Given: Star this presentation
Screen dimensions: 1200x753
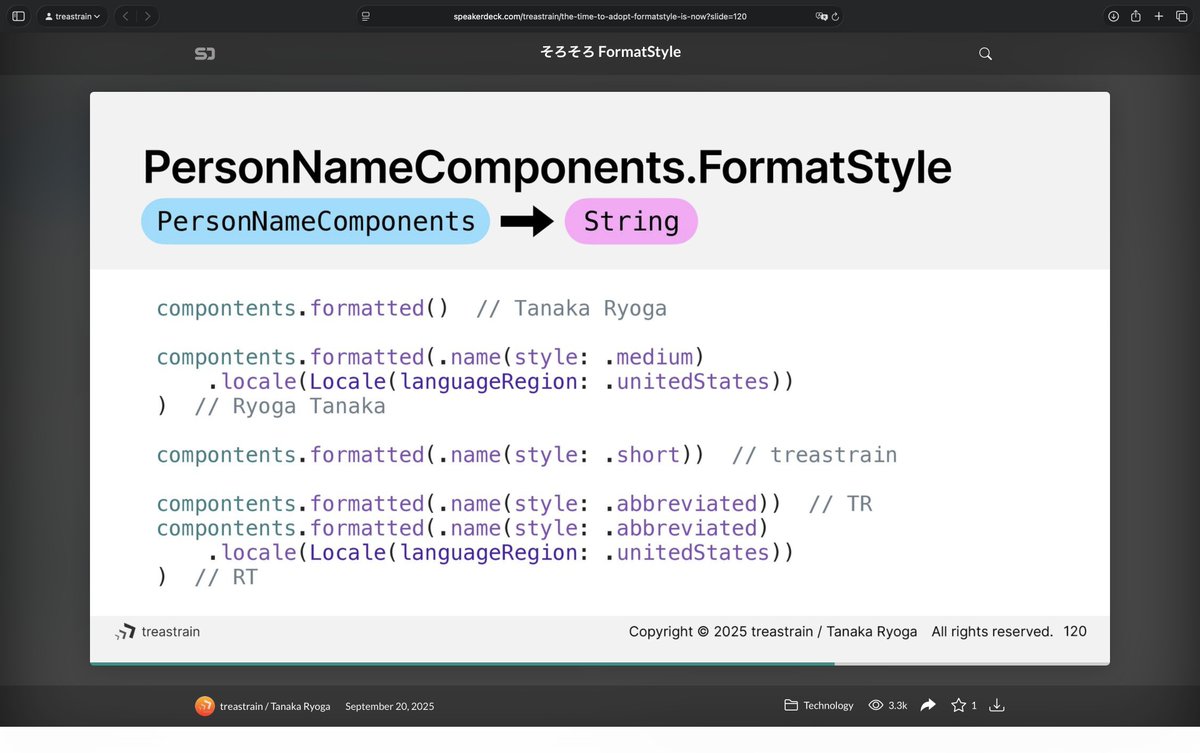Looking at the screenshot, I should click(958, 705).
